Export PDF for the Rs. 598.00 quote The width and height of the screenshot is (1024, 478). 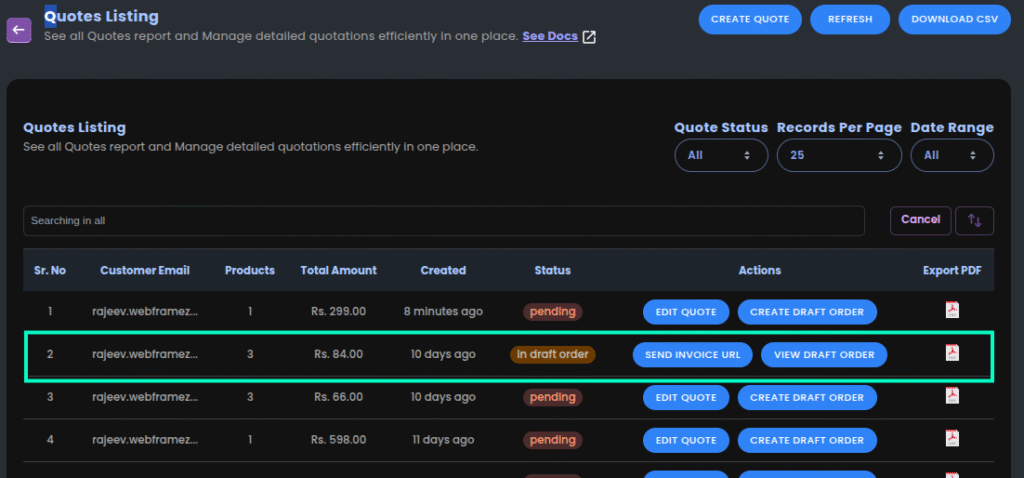[952, 438]
